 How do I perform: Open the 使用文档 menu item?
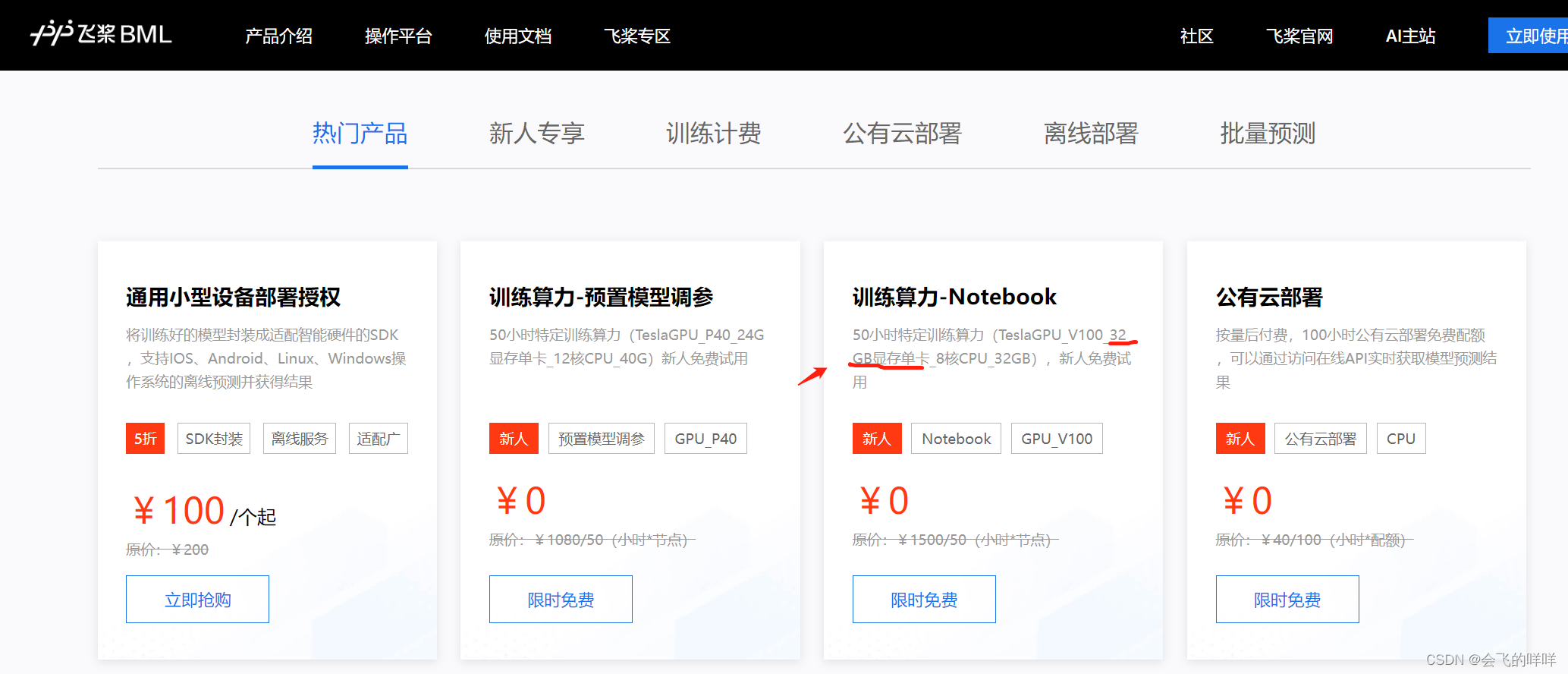518,36
